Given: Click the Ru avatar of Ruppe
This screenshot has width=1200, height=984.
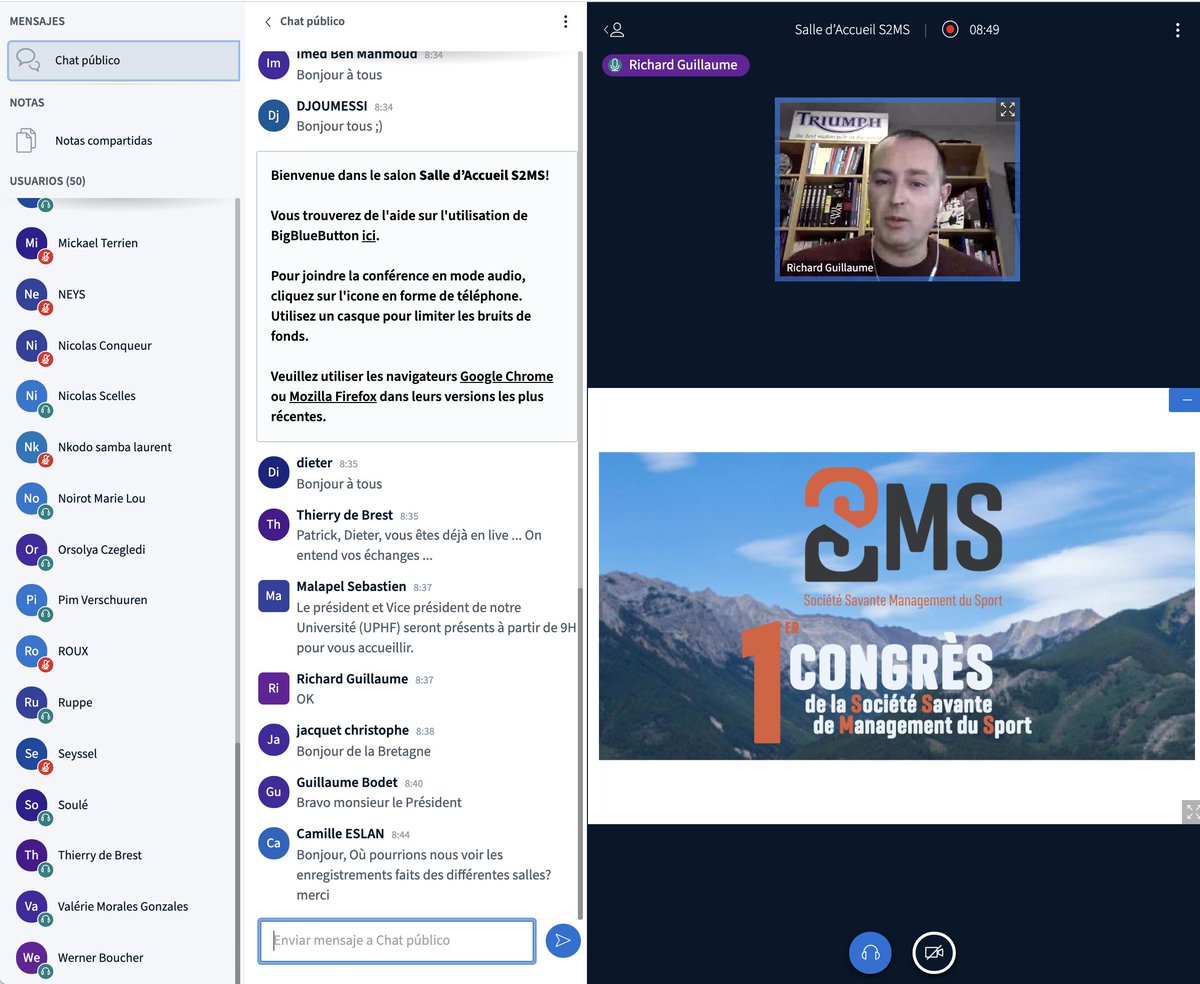Looking at the screenshot, I should [32, 702].
